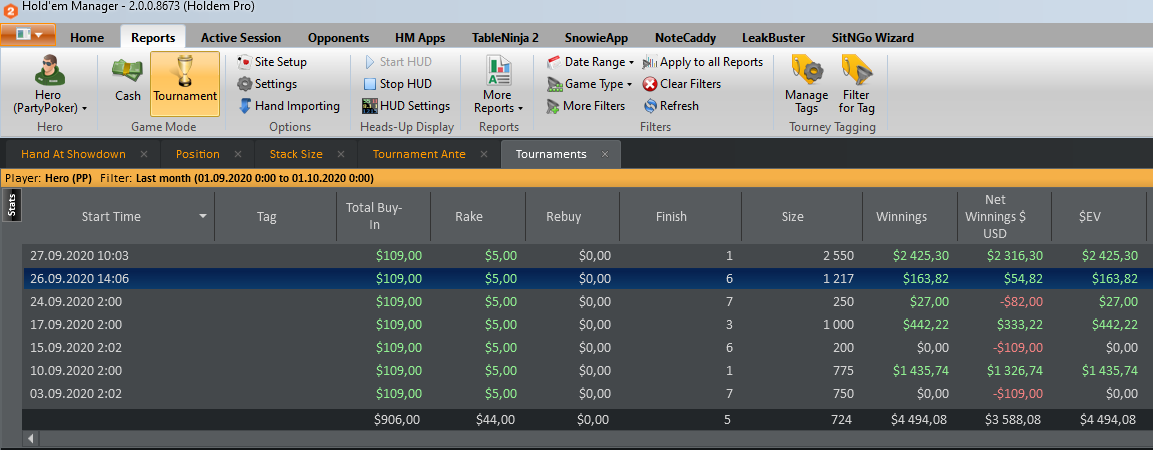
Task: Sort by the $EV column header
Action: 1099,217
